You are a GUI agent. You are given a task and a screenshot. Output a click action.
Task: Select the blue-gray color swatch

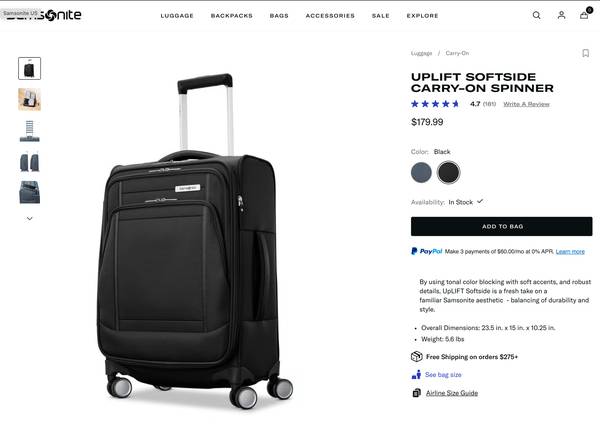pos(421,172)
